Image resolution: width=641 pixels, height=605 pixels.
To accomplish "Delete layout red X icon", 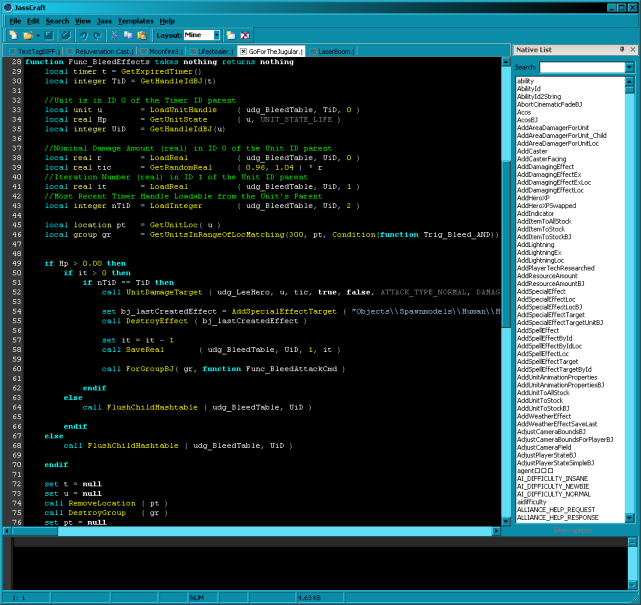I will (x=245, y=36).
